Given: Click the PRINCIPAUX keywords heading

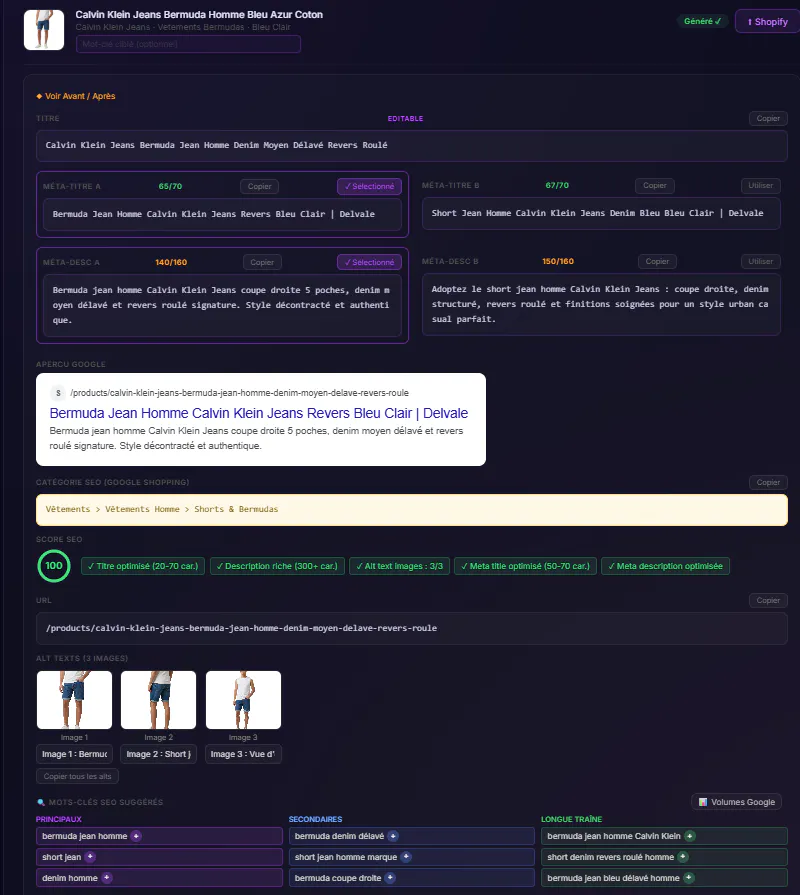Looking at the screenshot, I should click(59, 819).
